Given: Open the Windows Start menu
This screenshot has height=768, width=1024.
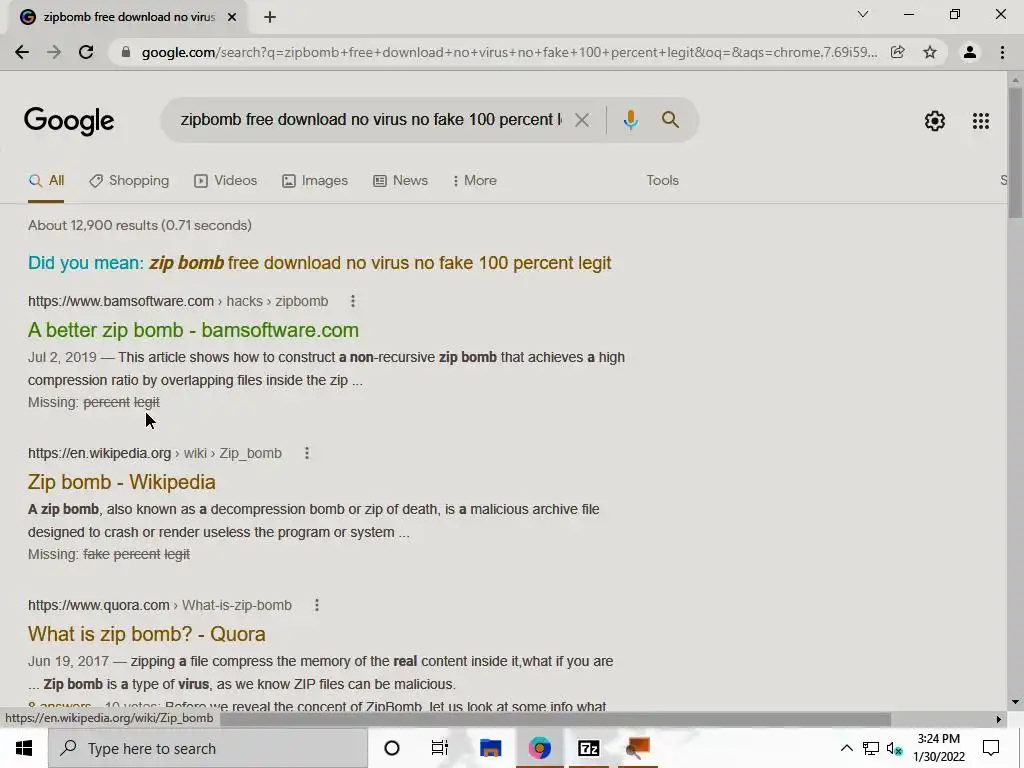Looking at the screenshot, I should 24,748.
